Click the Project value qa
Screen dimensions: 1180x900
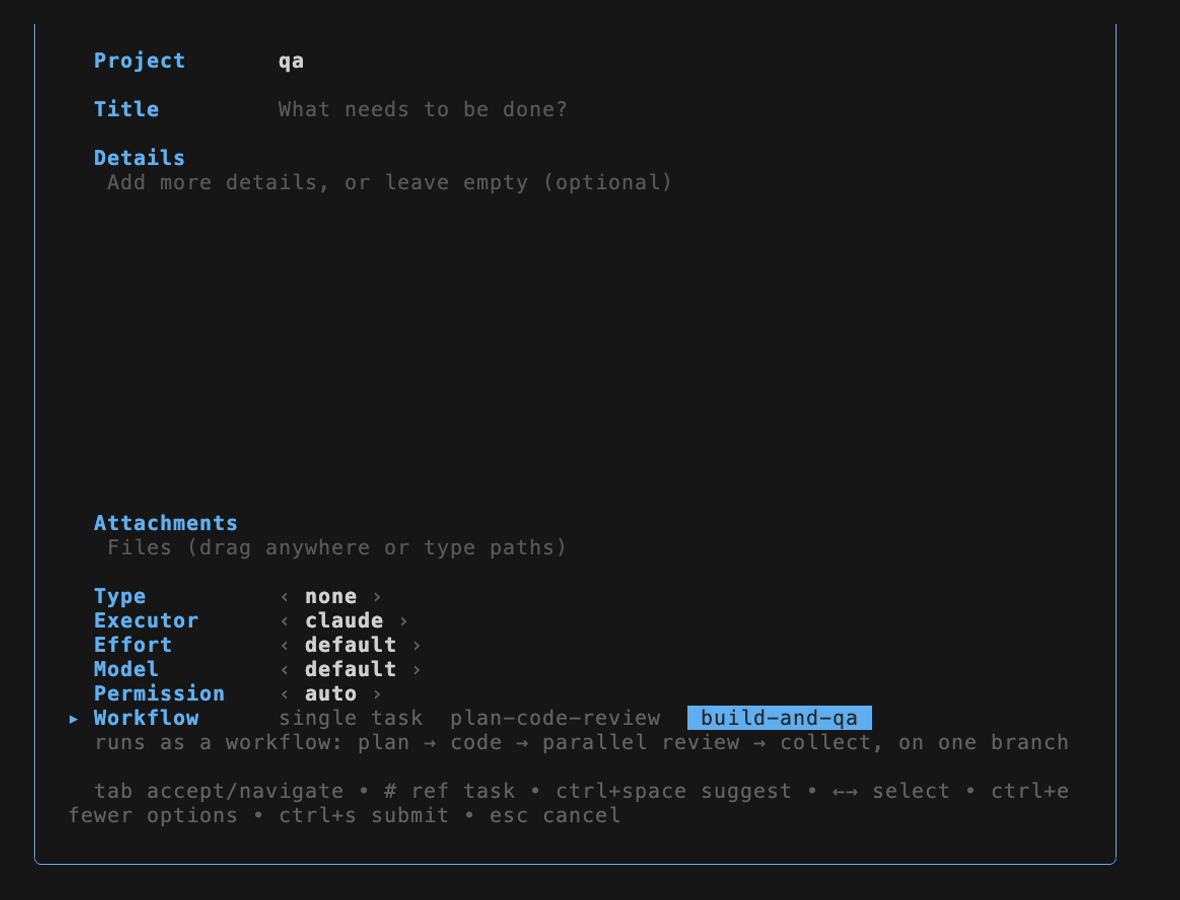click(291, 61)
